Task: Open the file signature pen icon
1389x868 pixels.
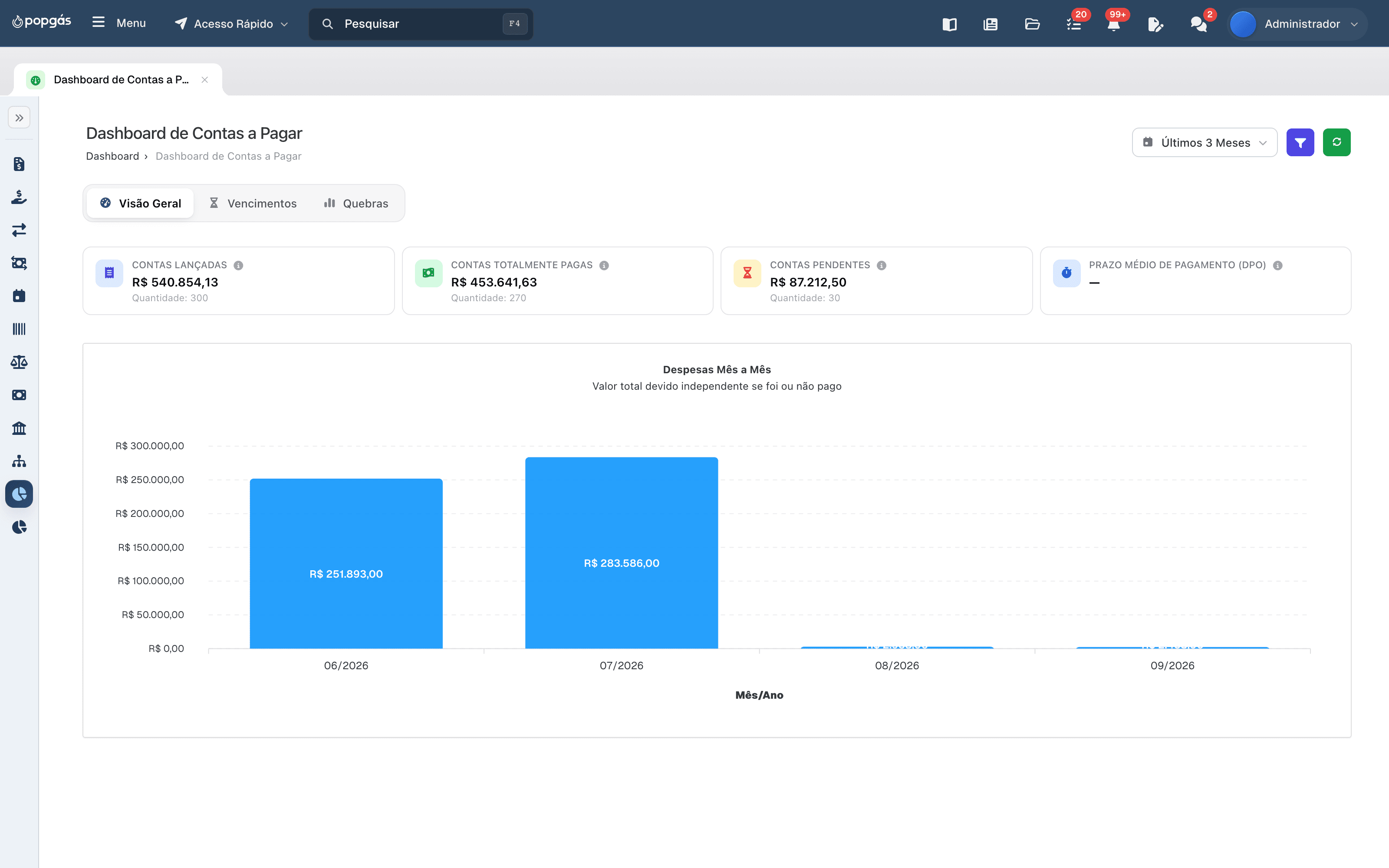Action: [1155, 24]
